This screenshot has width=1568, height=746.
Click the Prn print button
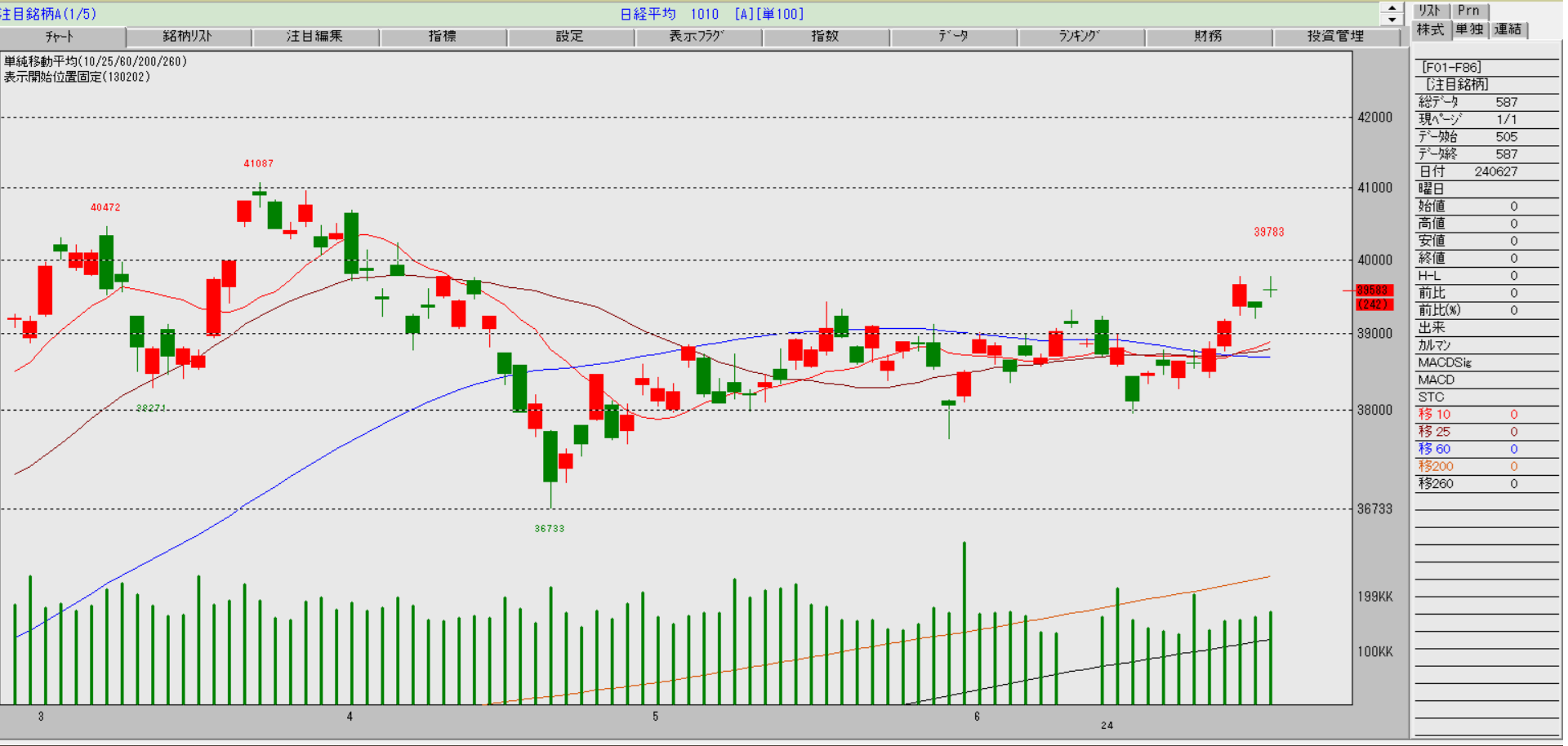click(1470, 11)
